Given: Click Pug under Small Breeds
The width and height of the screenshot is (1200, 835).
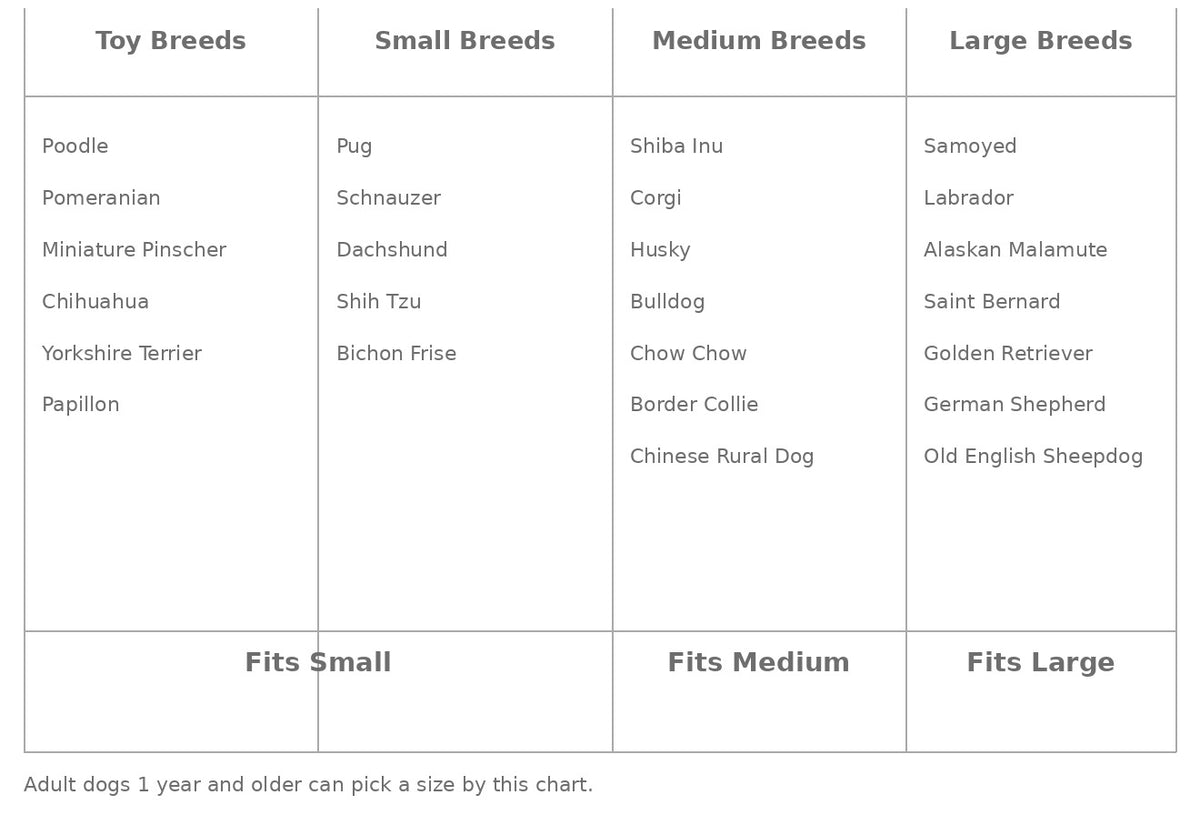Looking at the screenshot, I should (x=354, y=147).
